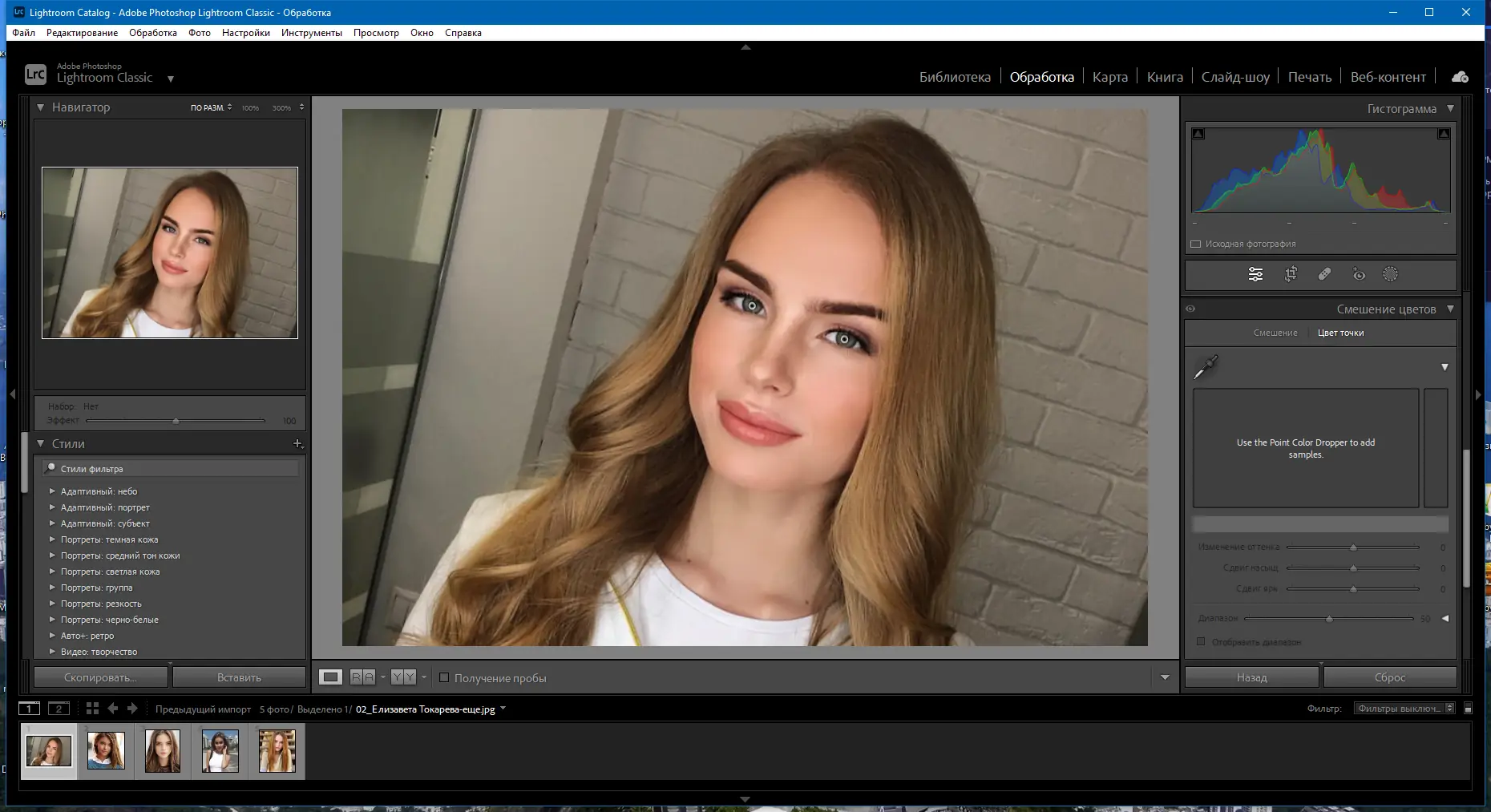
Task: Click the Lrc logo badge
Action: point(35,75)
